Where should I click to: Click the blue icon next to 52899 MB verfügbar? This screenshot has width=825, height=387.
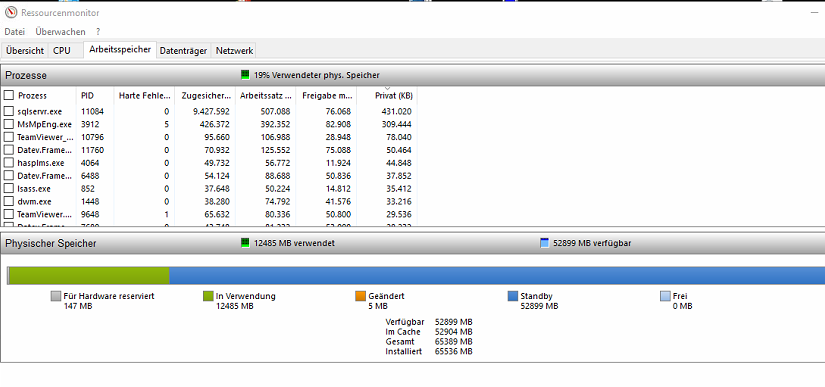(x=545, y=243)
